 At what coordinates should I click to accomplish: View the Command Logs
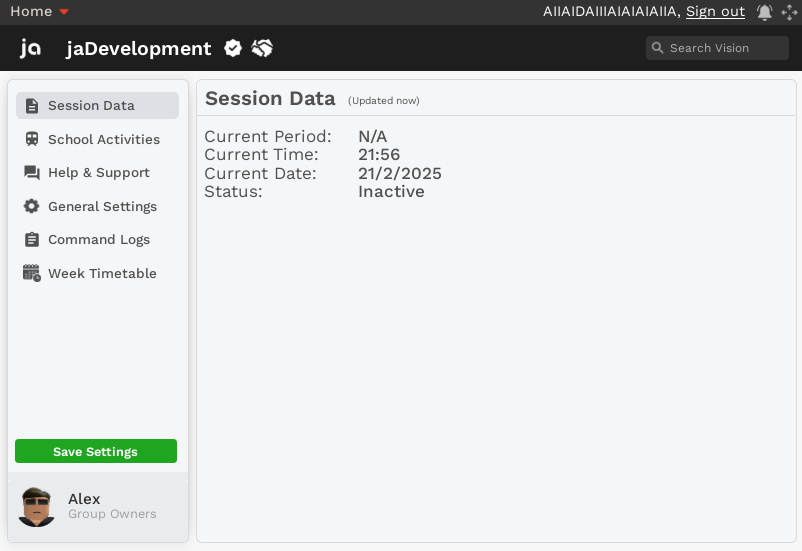click(97, 239)
